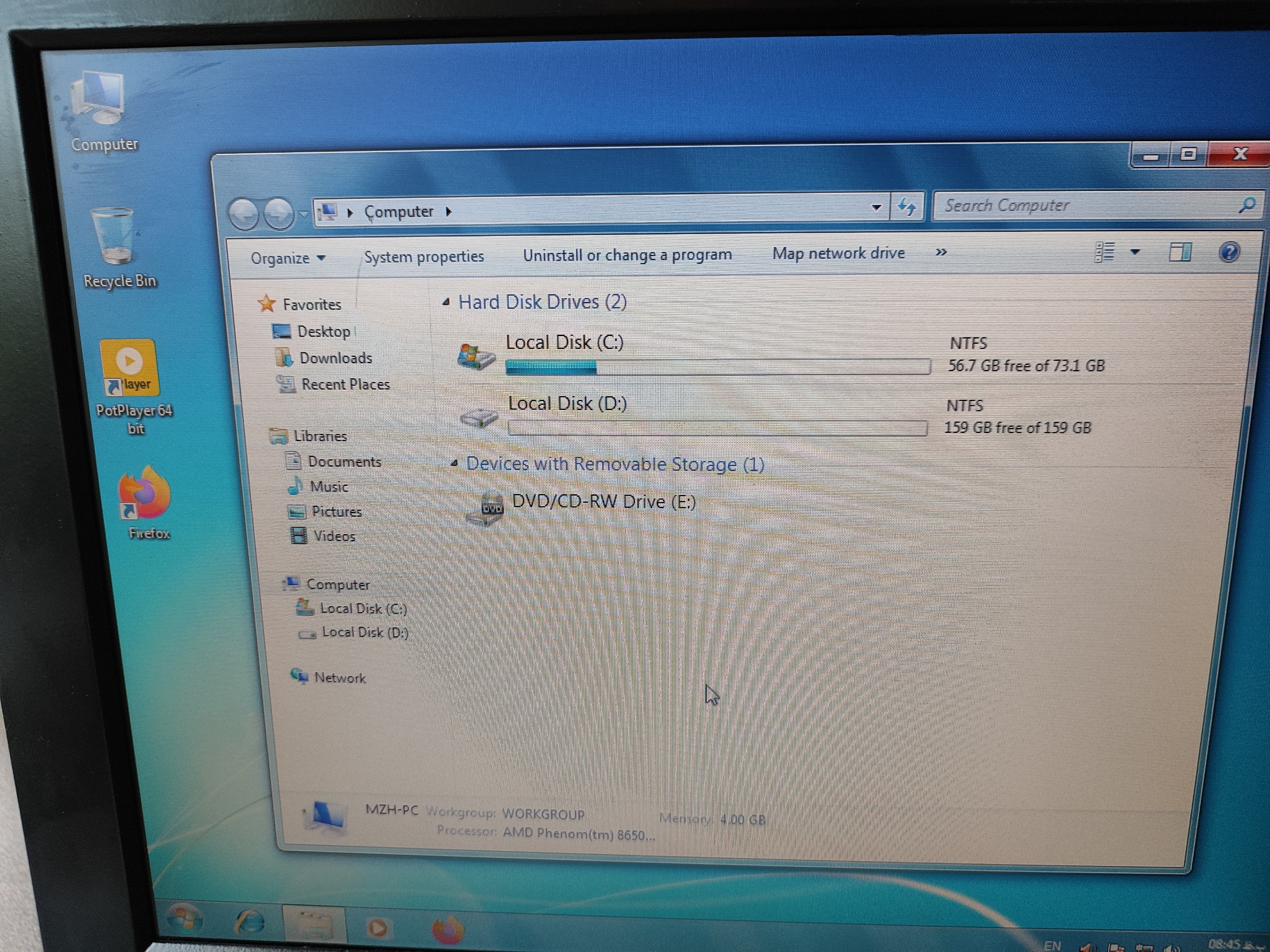Click the Refresh address bar icon
Image resolution: width=1270 pixels, height=952 pixels.
click(x=906, y=207)
